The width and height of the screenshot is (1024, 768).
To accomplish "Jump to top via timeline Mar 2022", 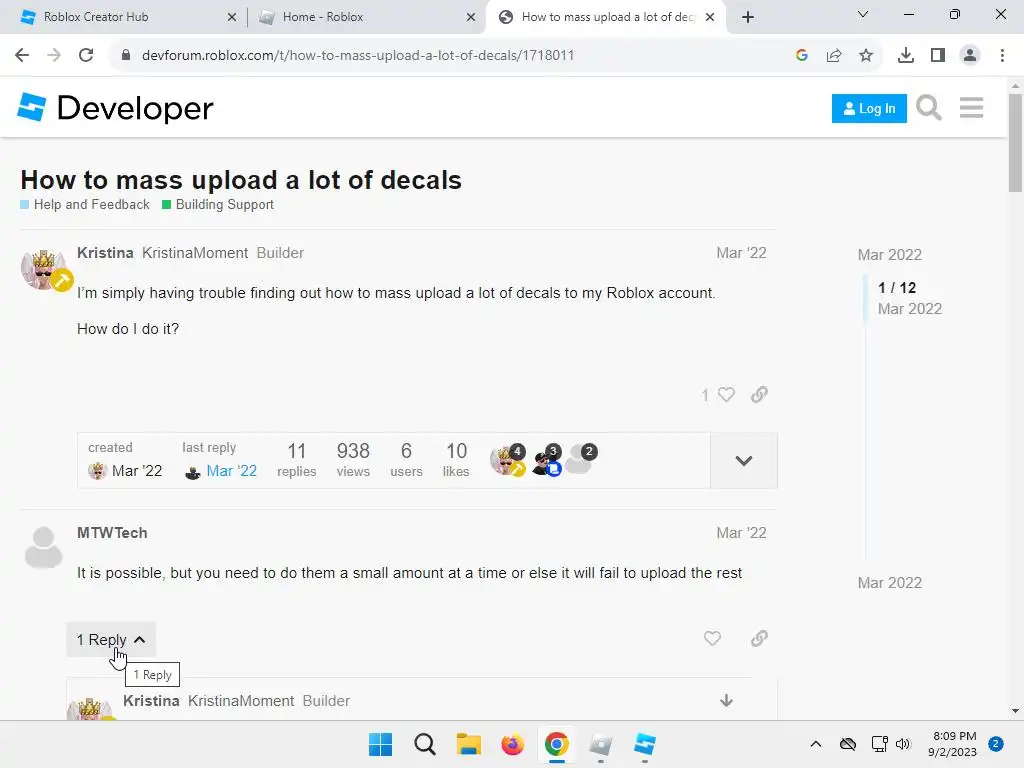I will (889, 255).
